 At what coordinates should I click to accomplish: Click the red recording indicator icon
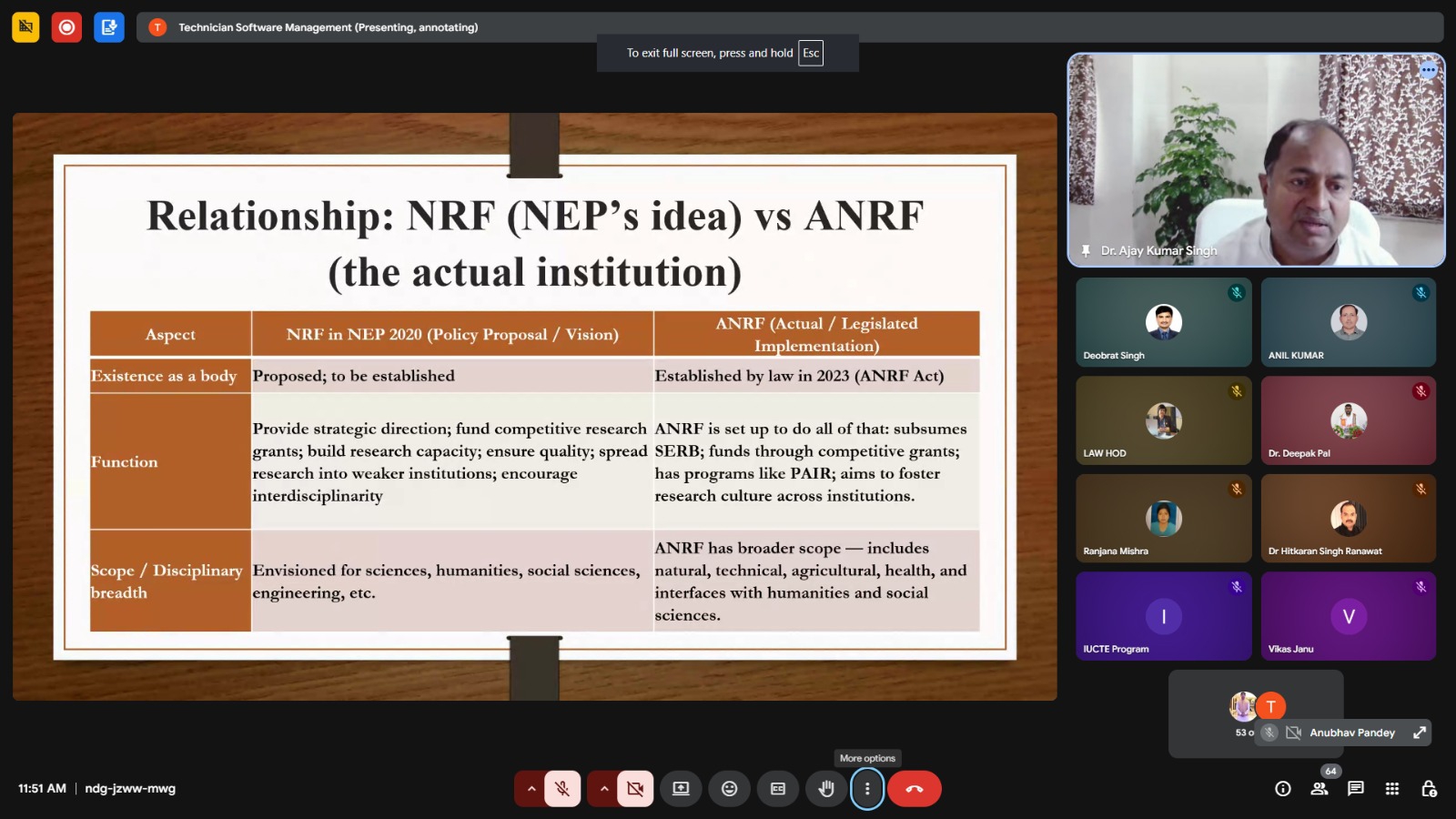tap(66, 27)
